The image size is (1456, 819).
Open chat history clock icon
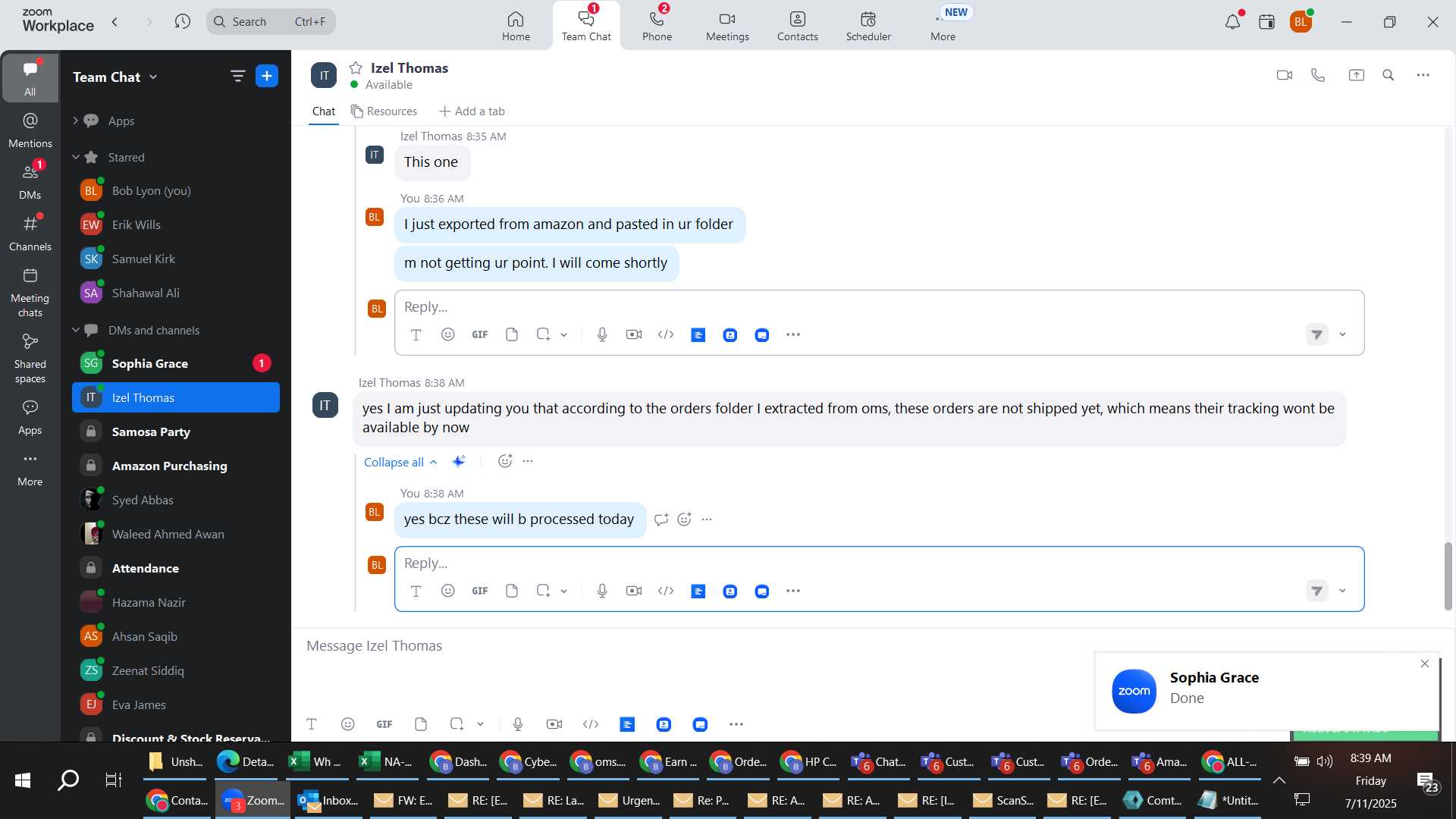click(182, 22)
